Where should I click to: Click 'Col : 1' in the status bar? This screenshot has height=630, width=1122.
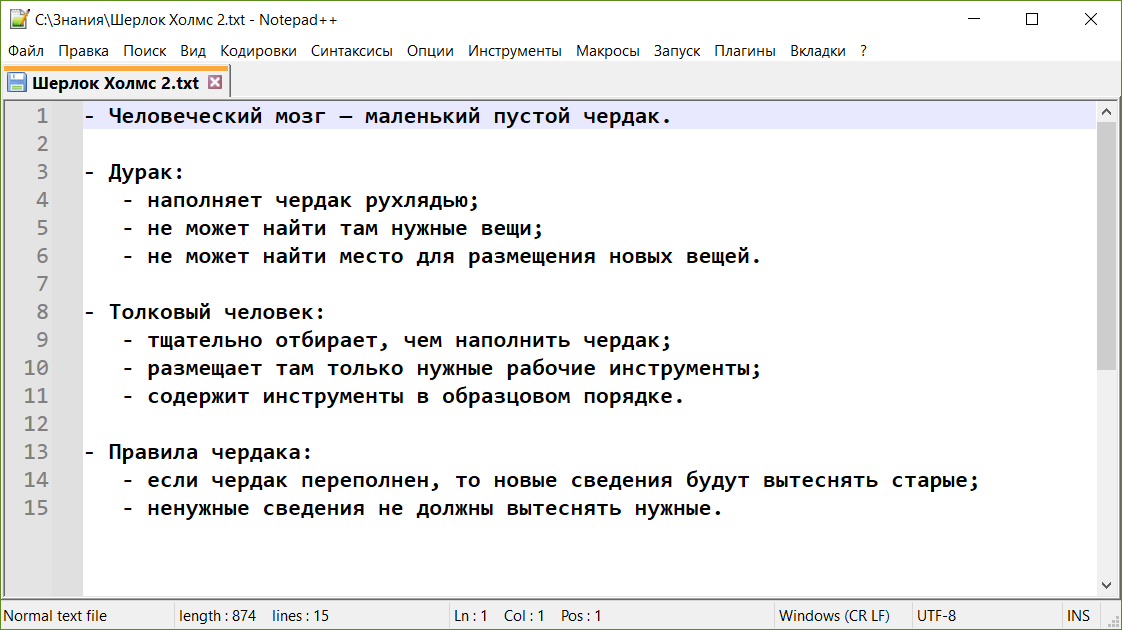tap(524, 616)
